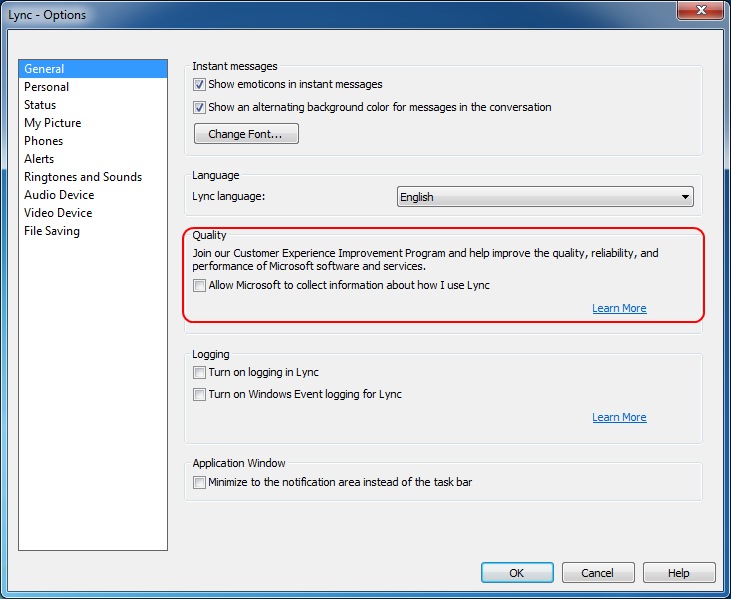The height and width of the screenshot is (599, 731).
Task: Disable Show emoticons in instant messages
Action: click(199, 84)
